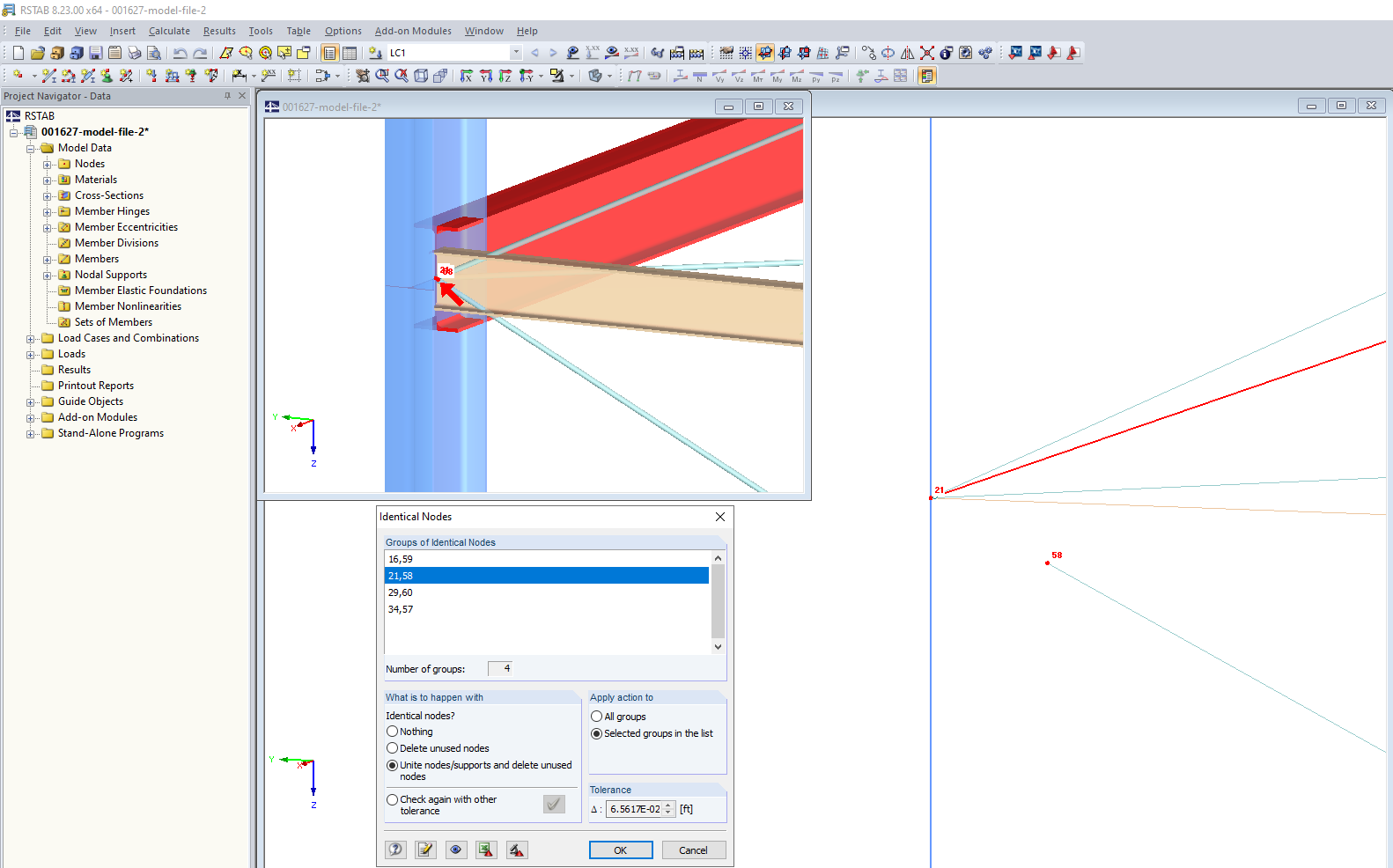
Task: Click the pick tool icon in dialog
Action: [x=517, y=850]
